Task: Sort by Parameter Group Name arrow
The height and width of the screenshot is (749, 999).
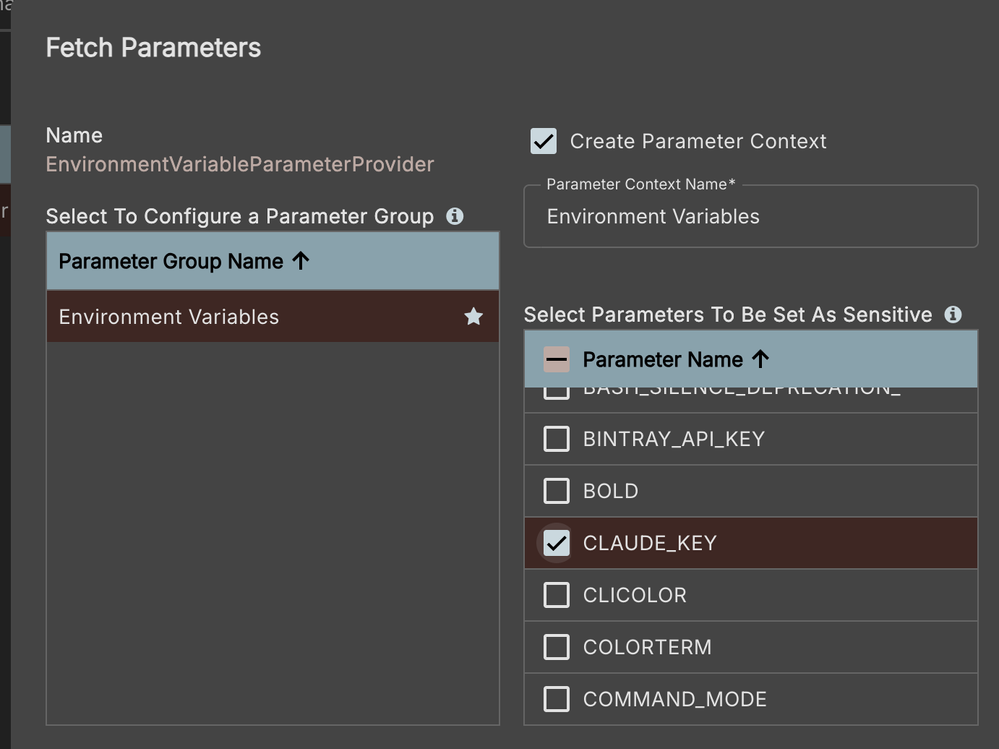Action: click(301, 261)
